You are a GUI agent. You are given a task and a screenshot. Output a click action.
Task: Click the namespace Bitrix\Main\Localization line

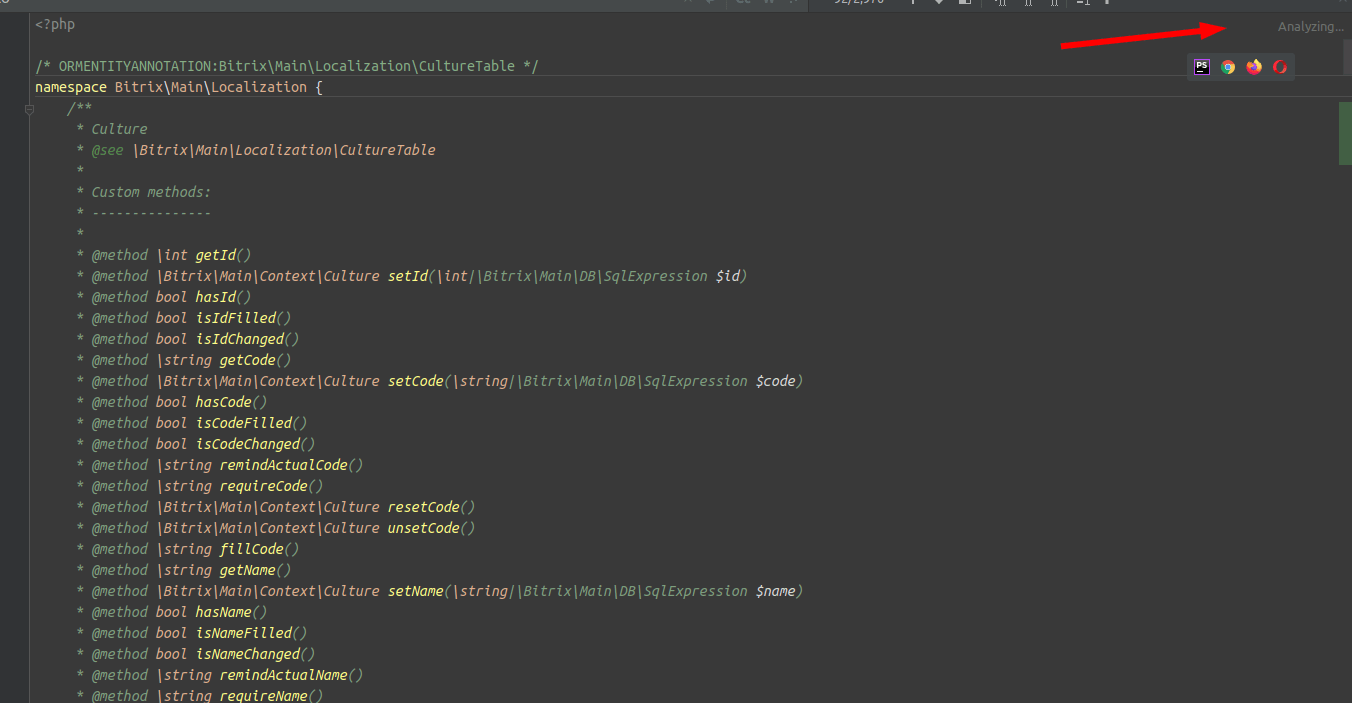point(179,87)
